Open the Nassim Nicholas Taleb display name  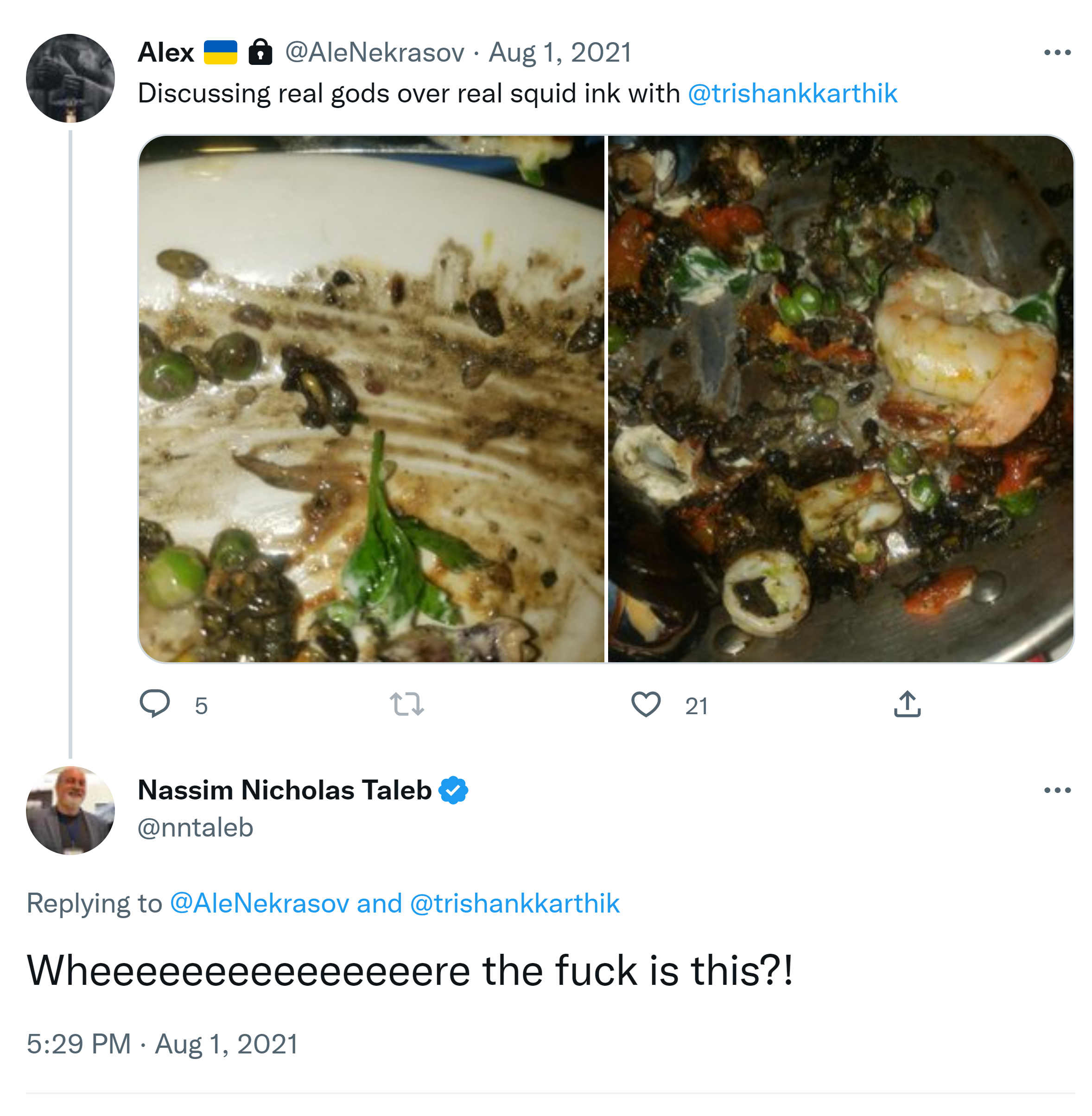click(285, 790)
